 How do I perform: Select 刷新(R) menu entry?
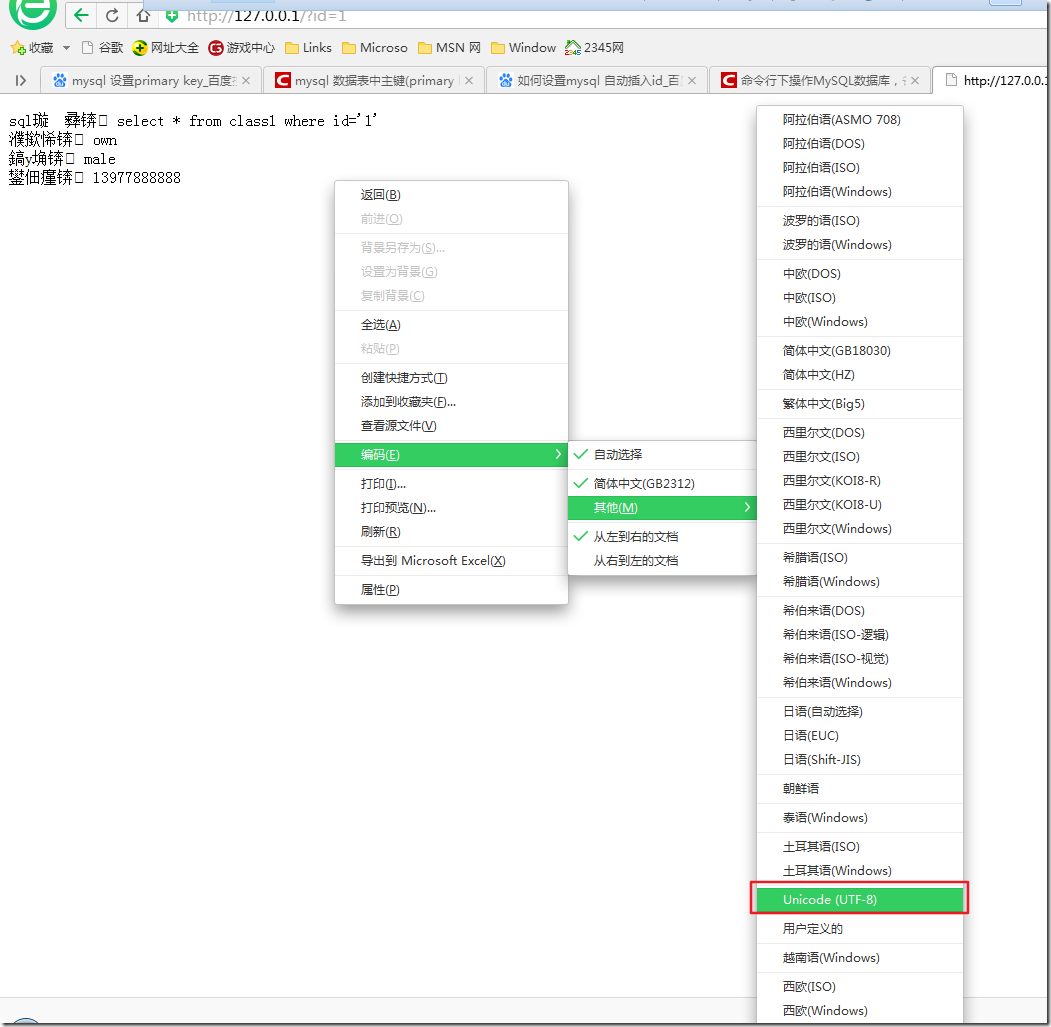coord(451,532)
